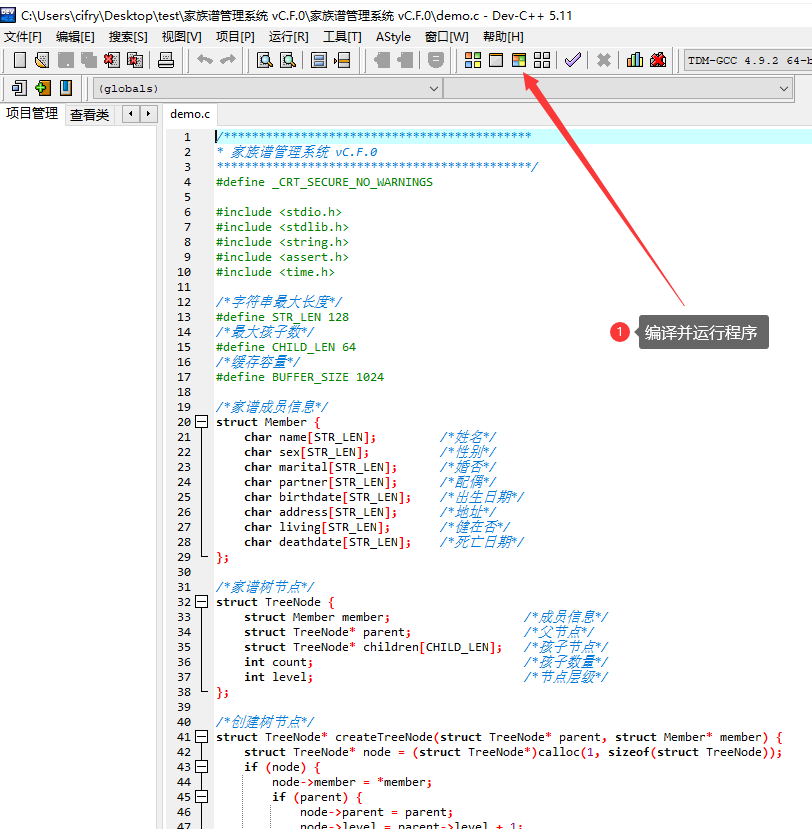The image size is (812, 829).
Task: Click Compile and Run toolbar icon
Action: (518, 60)
